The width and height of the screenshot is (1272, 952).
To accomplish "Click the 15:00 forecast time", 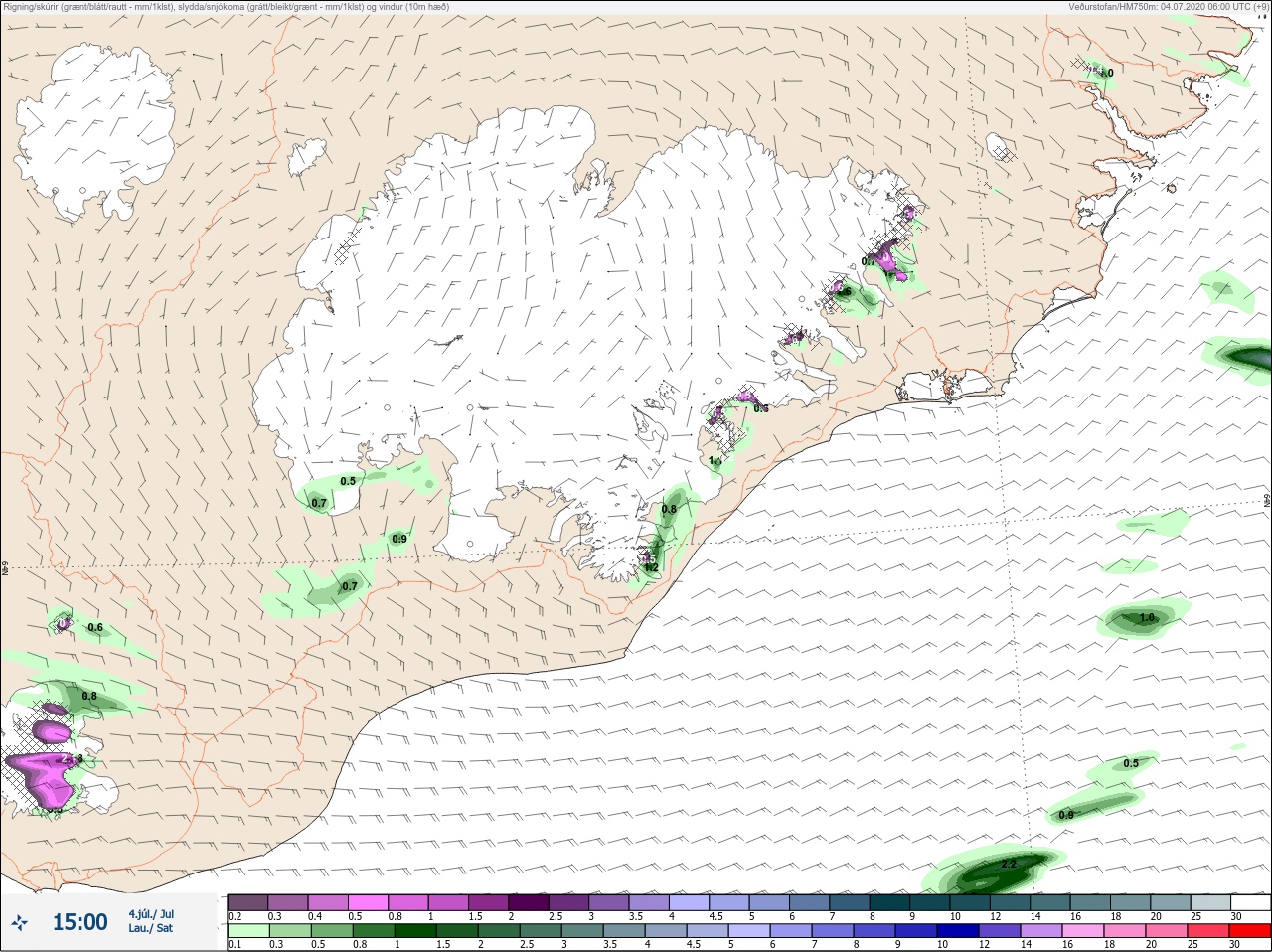I will 79,922.
